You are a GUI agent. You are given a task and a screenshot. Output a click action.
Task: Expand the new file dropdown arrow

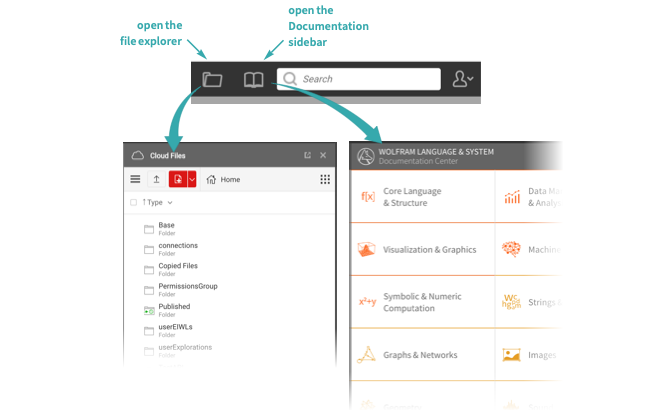click(192, 180)
